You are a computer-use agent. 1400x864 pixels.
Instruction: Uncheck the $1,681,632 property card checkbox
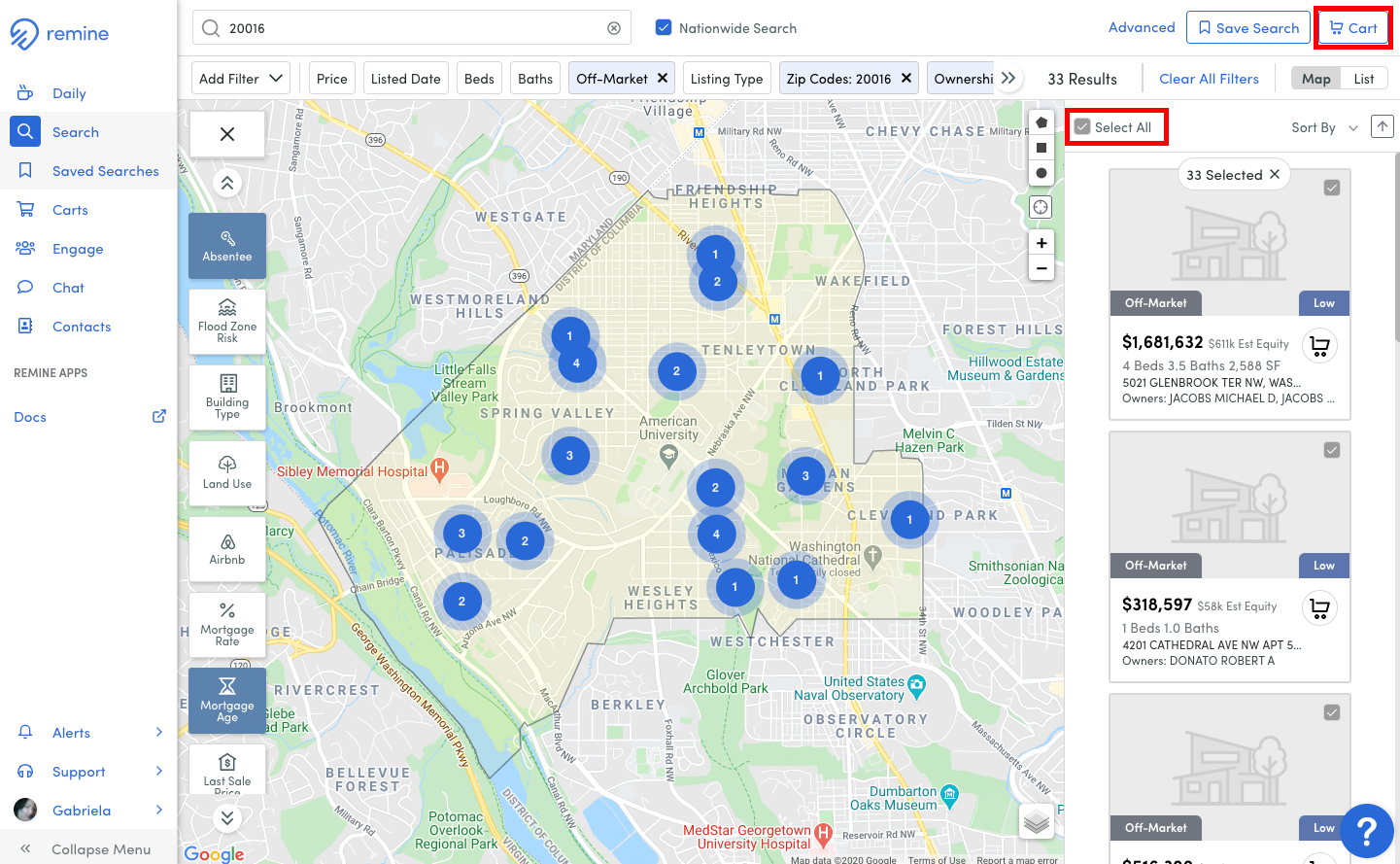click(x=1332, y=188)
